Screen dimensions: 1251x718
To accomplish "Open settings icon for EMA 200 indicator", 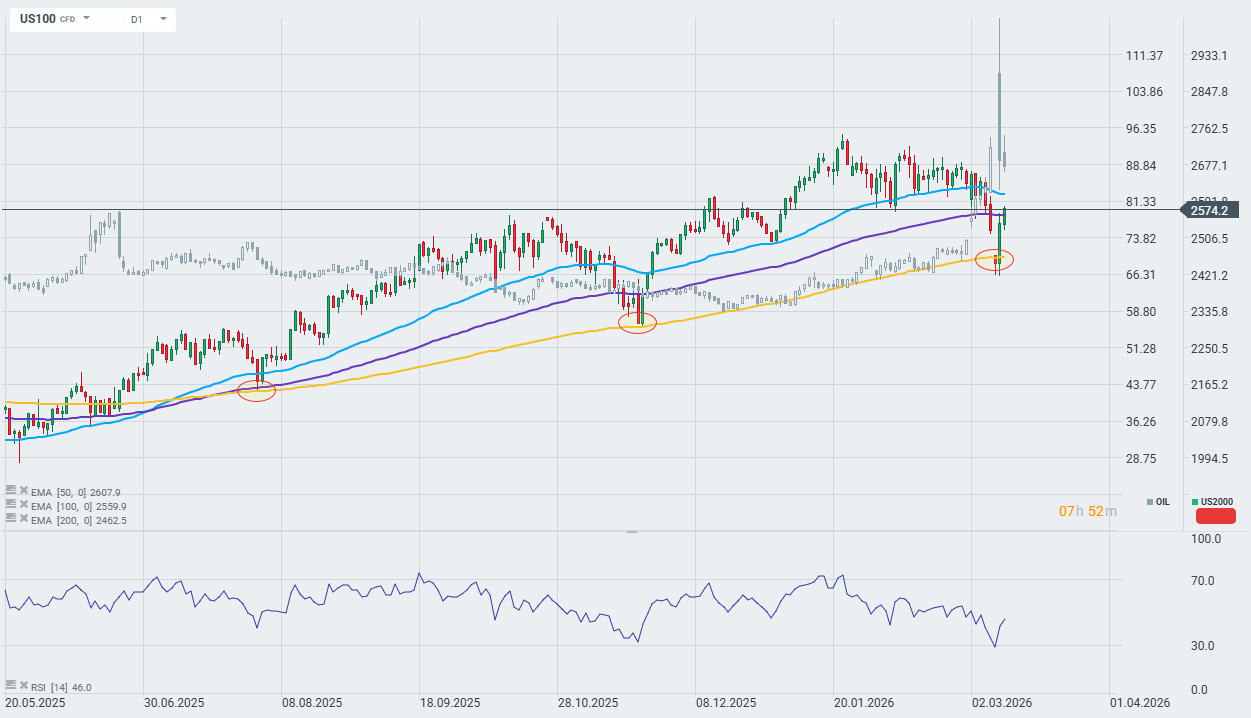I will click(x=10, y=519).
